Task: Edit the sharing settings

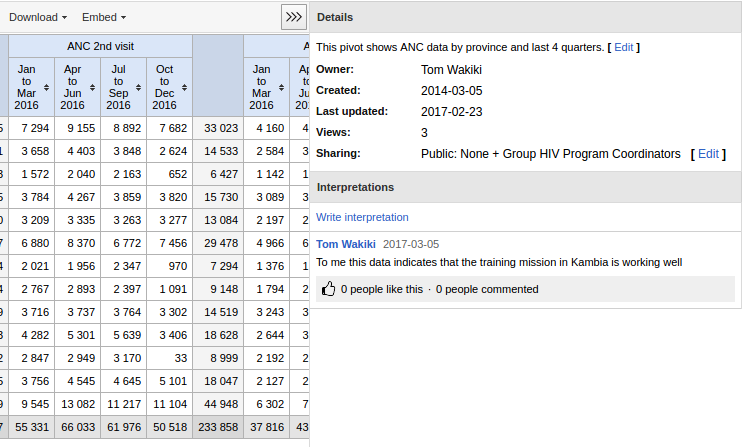Action: 707,153
